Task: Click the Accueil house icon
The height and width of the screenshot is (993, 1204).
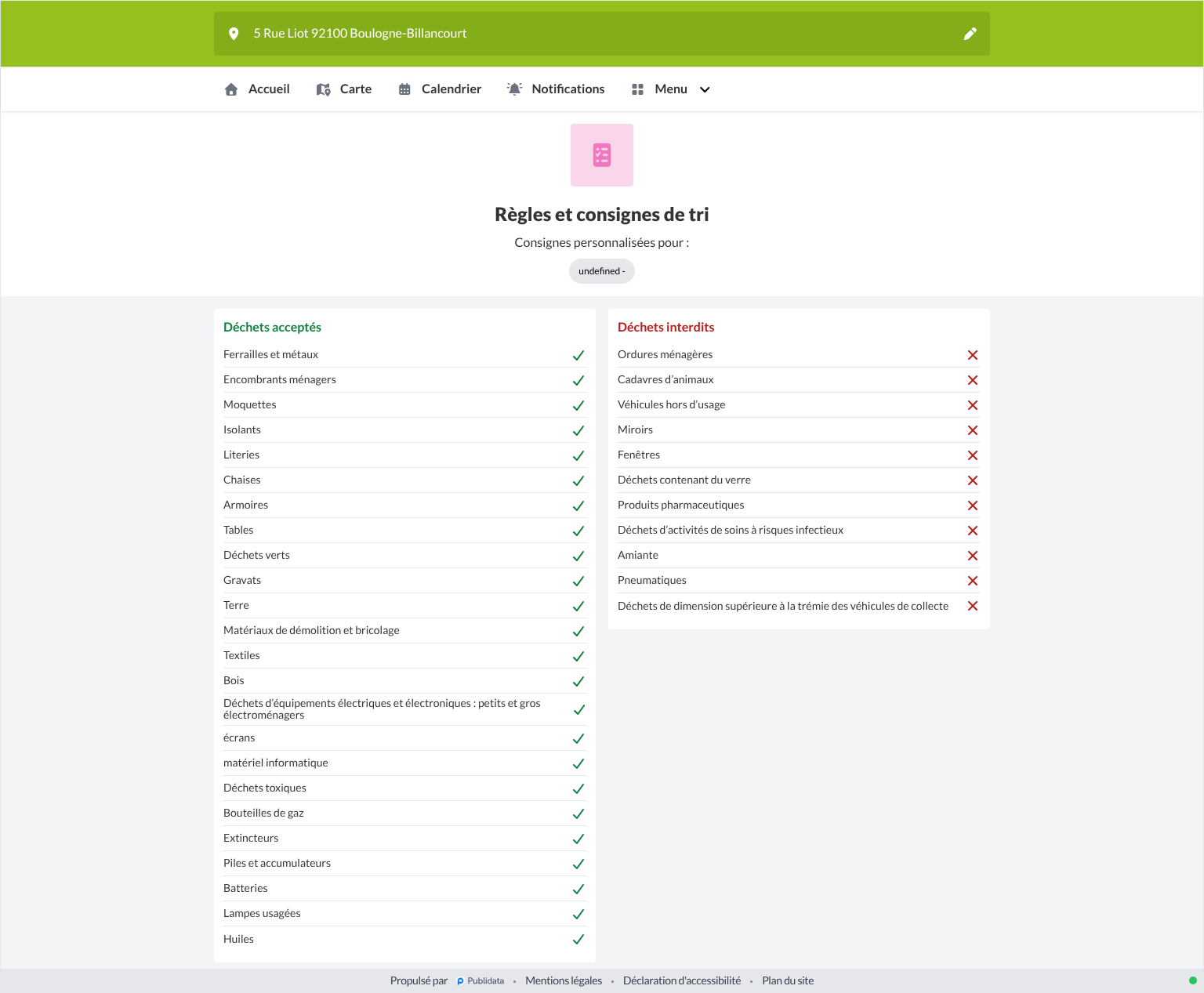Action: pyautogui.click(x=231, y=89)
